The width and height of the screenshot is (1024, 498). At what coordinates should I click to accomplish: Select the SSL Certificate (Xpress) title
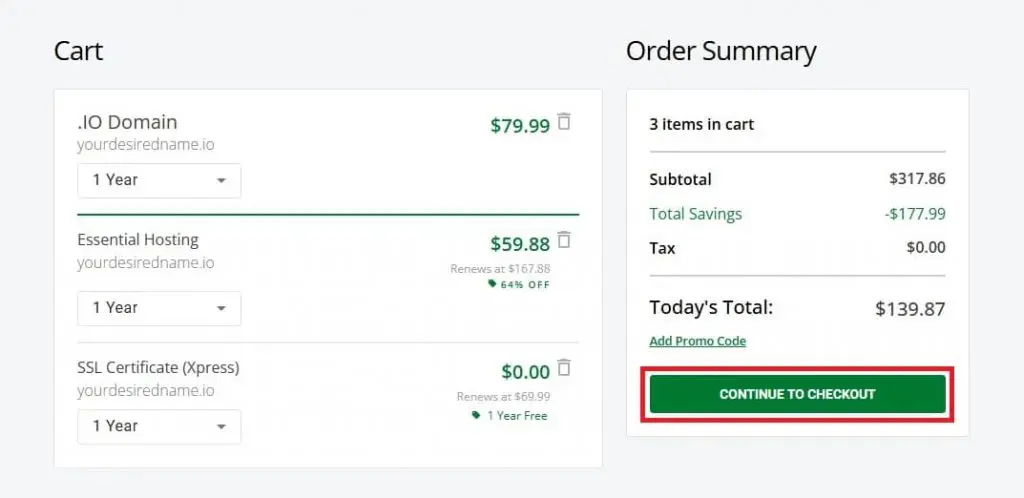(x=158, y=368)
